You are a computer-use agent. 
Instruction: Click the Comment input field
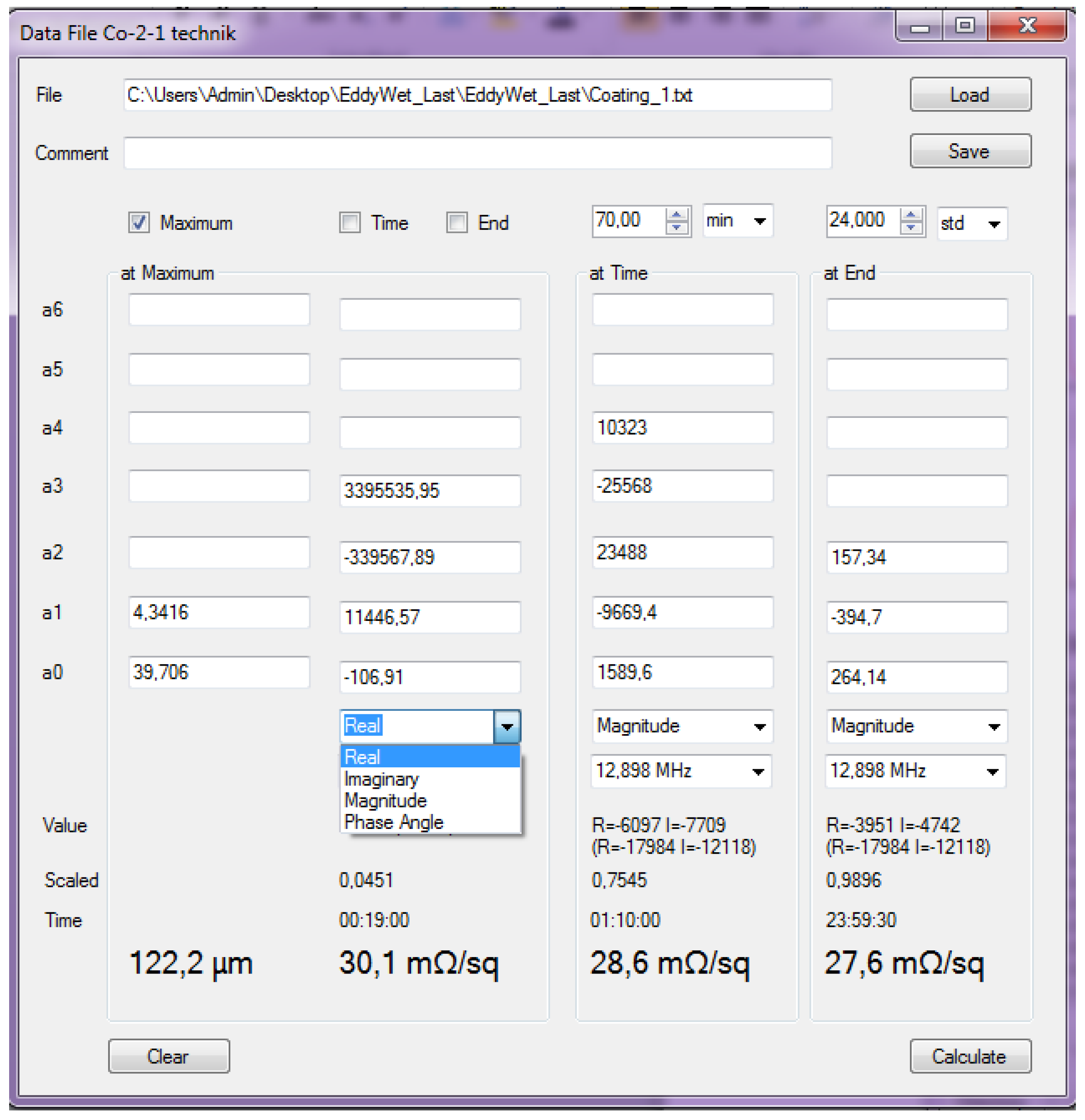[478, 152]
